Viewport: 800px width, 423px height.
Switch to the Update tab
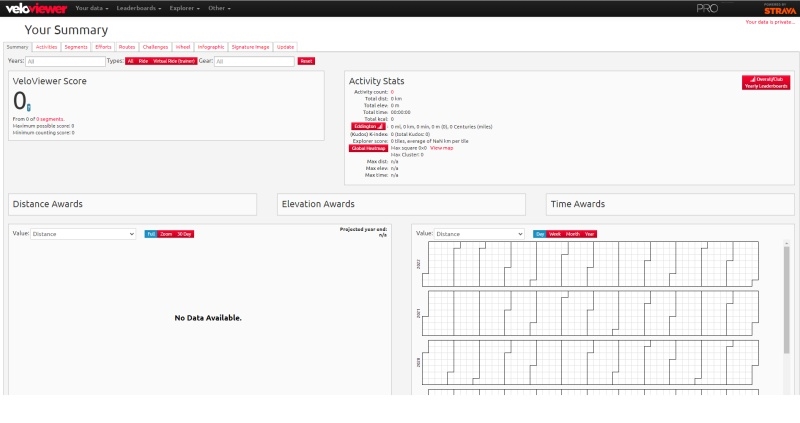[x=285, y=47]
